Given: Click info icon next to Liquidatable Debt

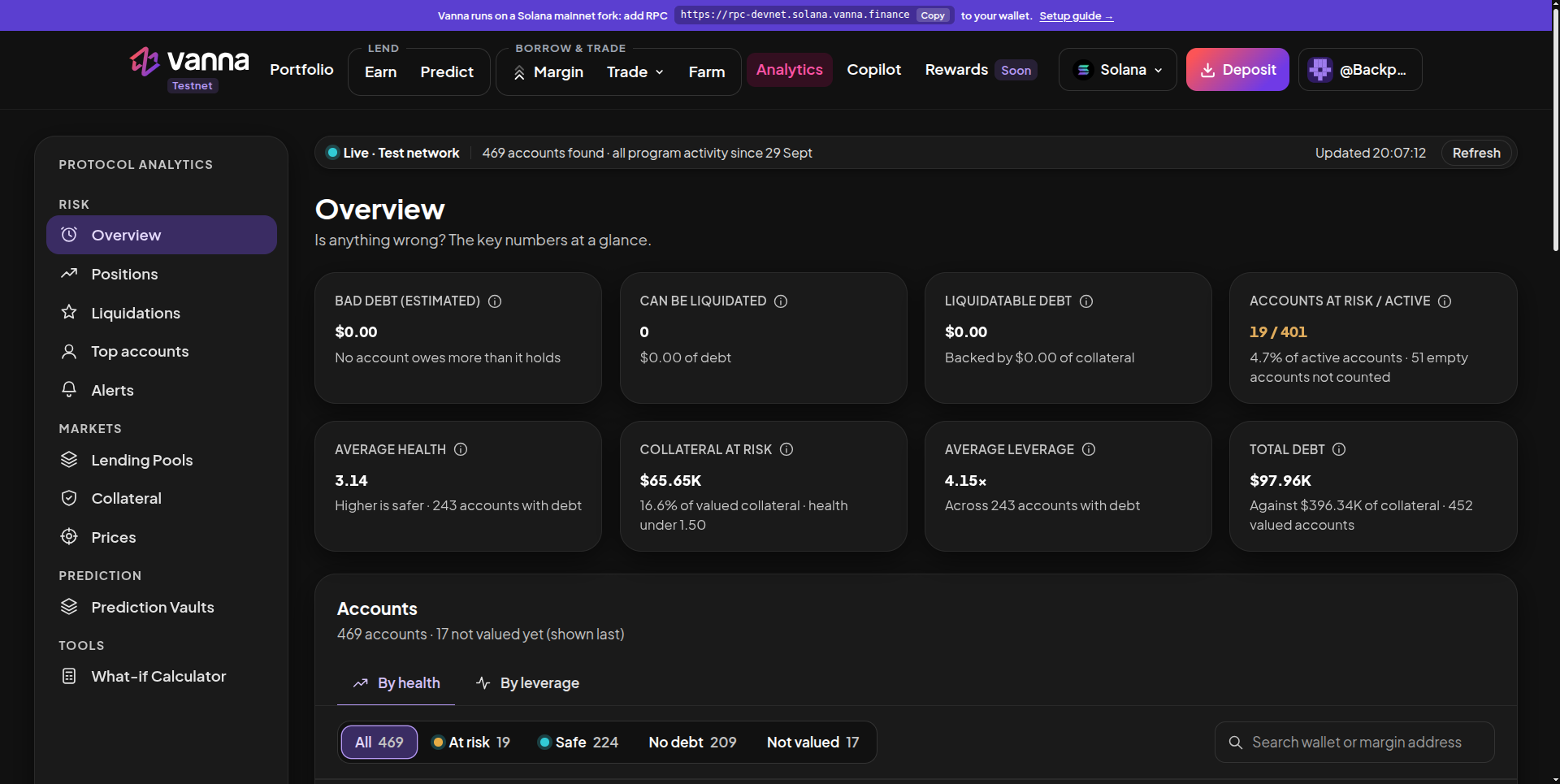Looking at the screenshot, I should (x=1086, y=301).
